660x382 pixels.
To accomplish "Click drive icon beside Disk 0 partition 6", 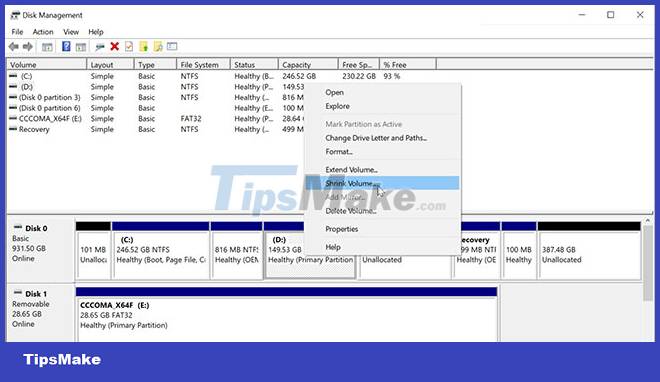I will point(13,108).
